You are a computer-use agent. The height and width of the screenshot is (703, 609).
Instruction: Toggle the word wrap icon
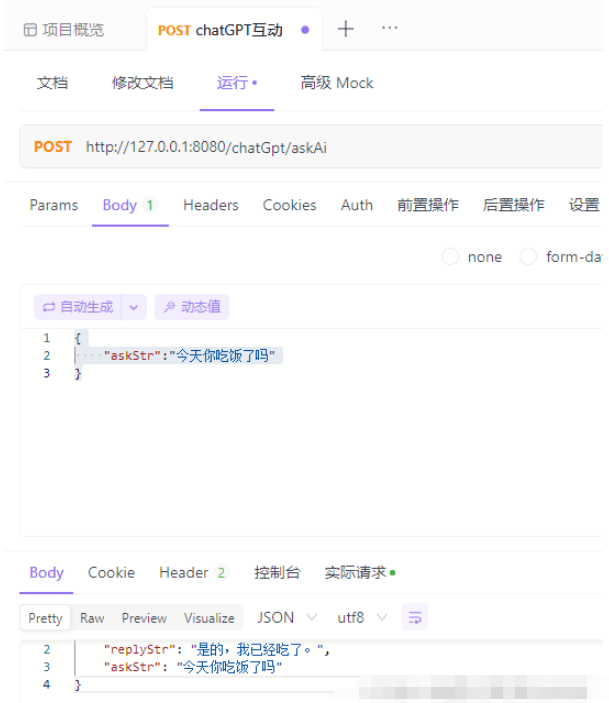pyautogui.click(x=415, y=617)
